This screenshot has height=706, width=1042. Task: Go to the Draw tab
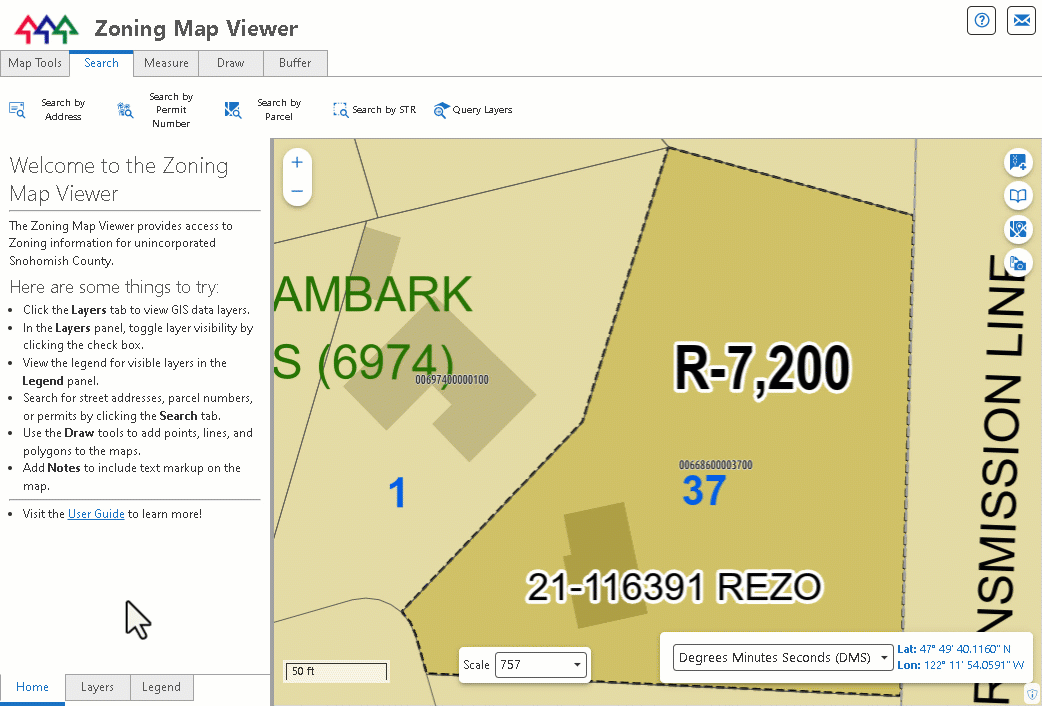tap(231, 63)
